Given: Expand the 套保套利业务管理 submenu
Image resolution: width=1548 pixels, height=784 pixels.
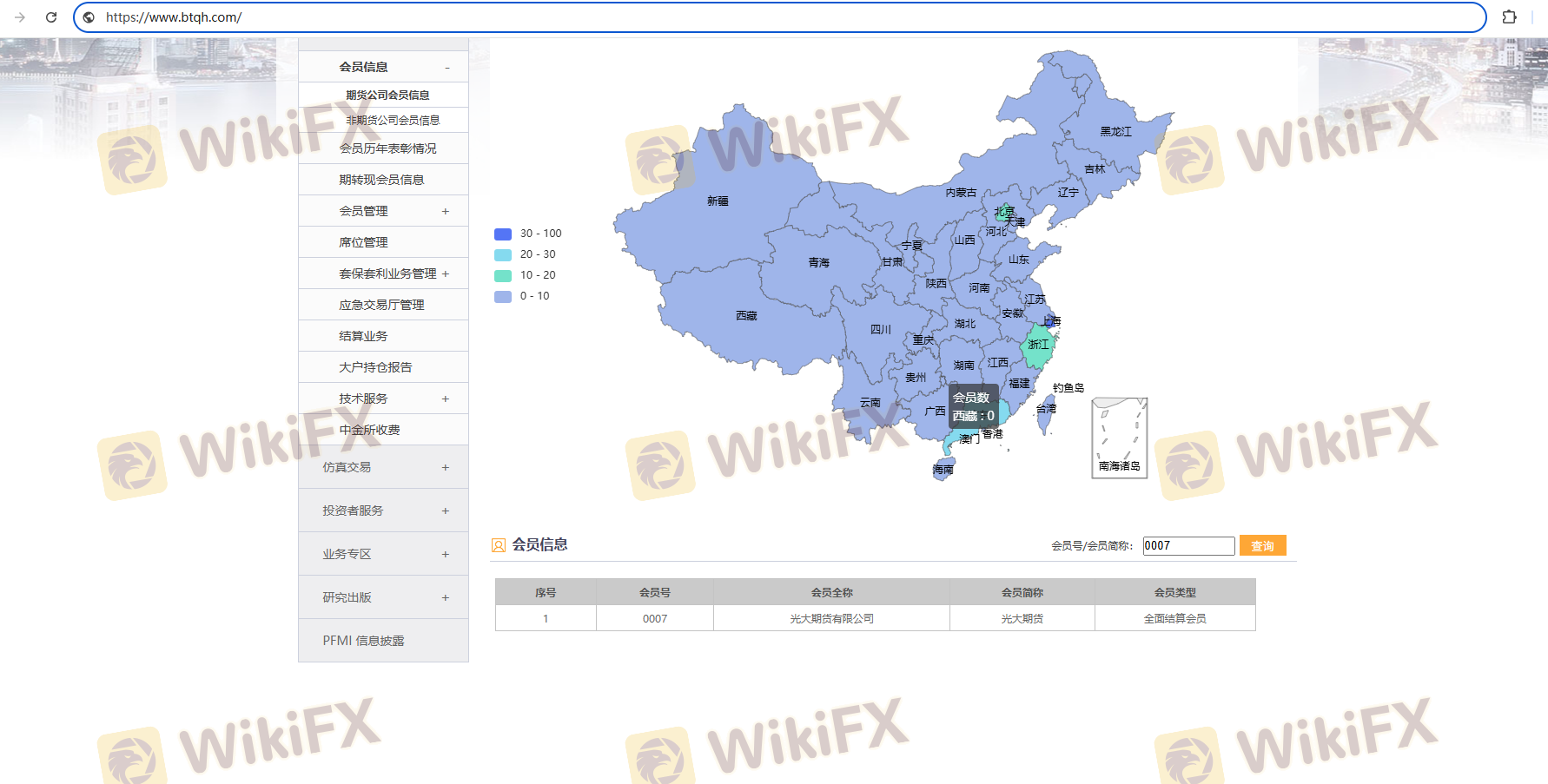Looking at the screenshot, I should (x=446, y=273).
